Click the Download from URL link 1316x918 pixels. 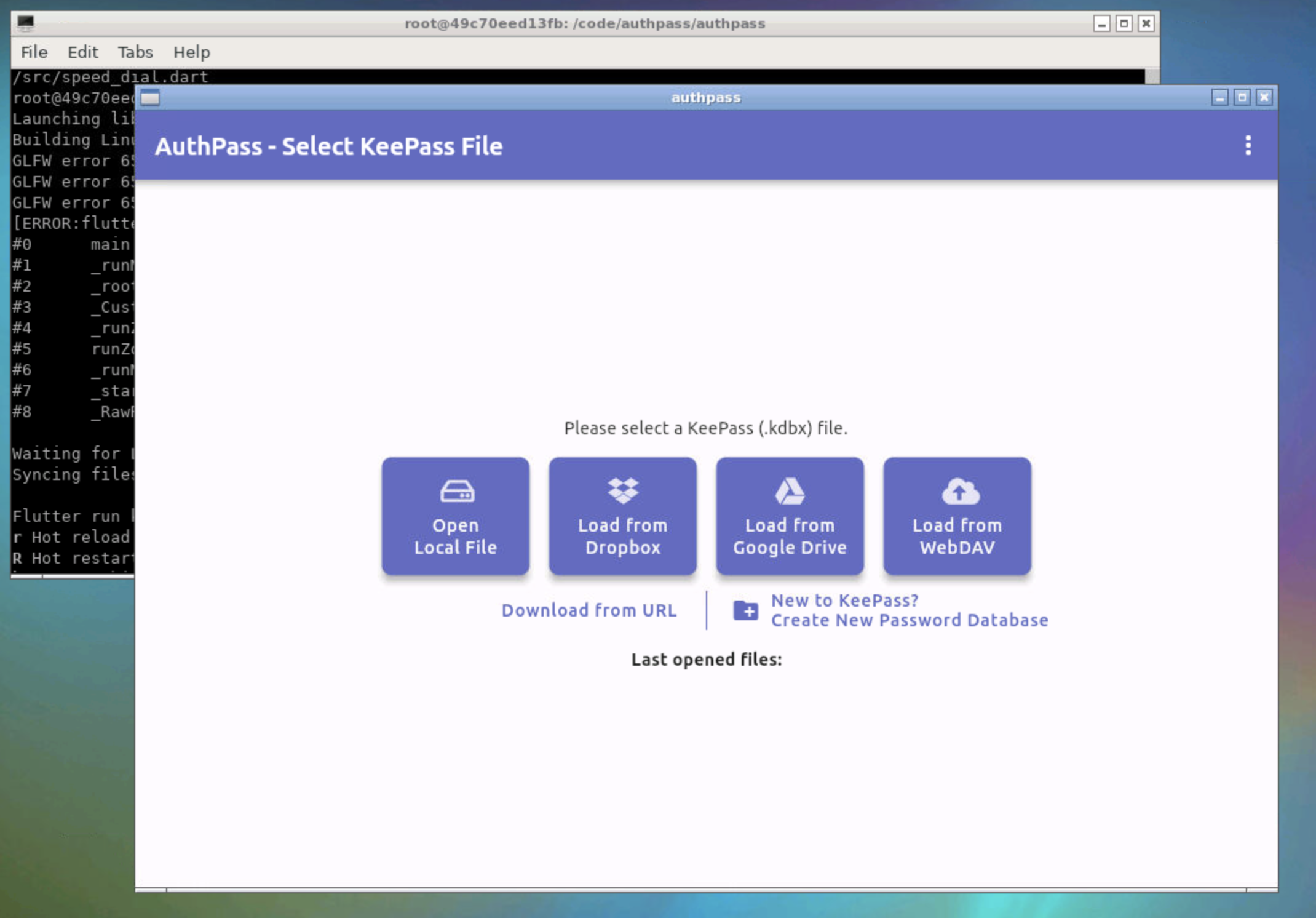click(589, 610)
